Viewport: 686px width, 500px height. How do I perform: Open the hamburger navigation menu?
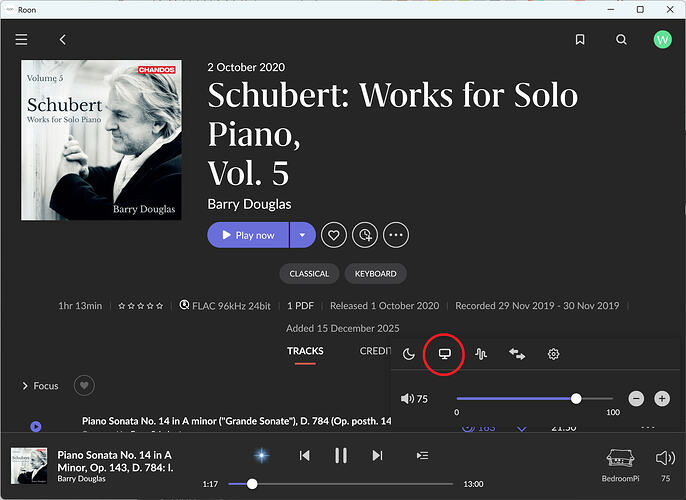point(21,40)
